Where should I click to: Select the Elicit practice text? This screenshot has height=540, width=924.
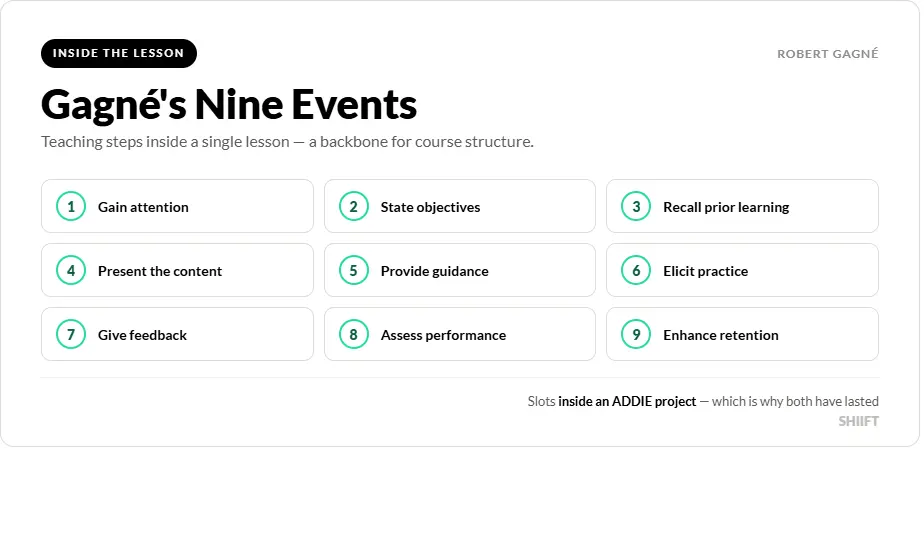pos(705,271)
